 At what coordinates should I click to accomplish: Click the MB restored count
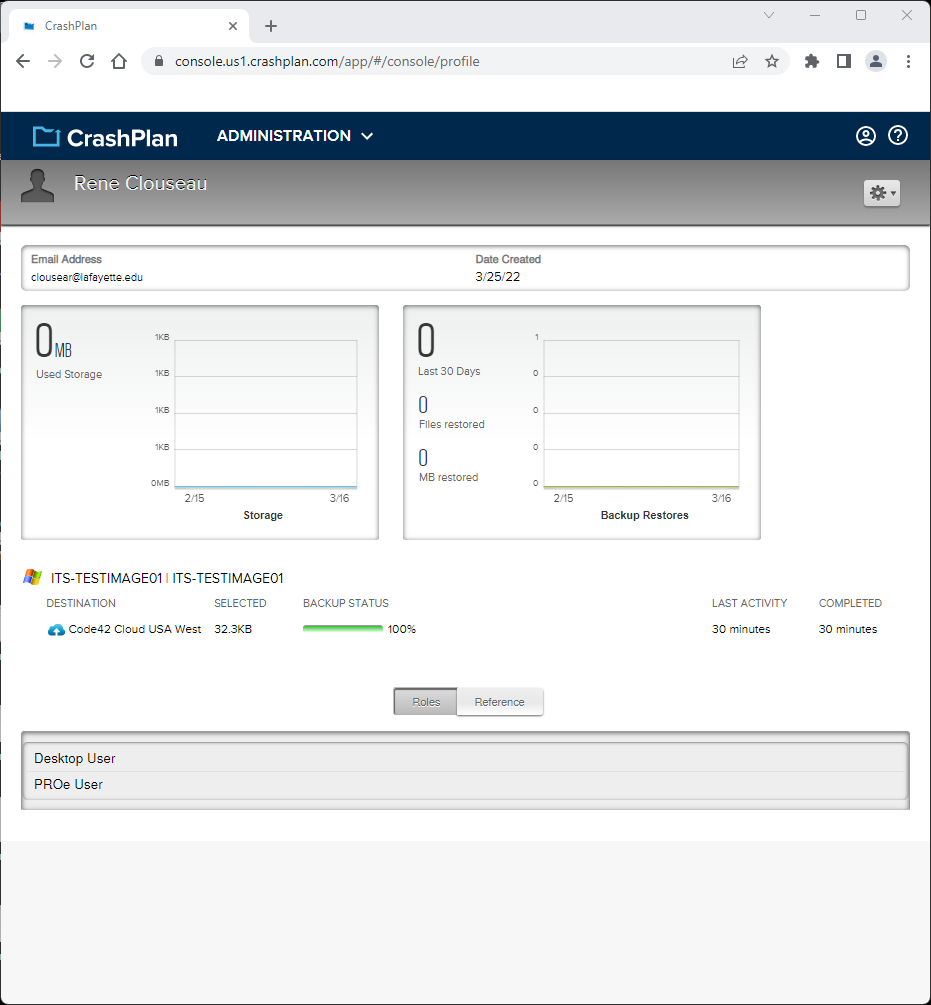pos(423,458)
